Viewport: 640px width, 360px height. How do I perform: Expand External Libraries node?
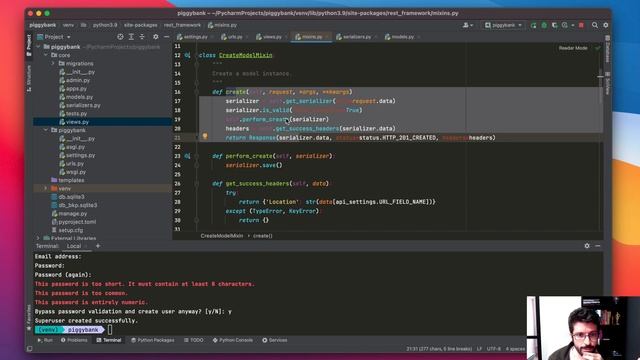click(x=38, y=238)
